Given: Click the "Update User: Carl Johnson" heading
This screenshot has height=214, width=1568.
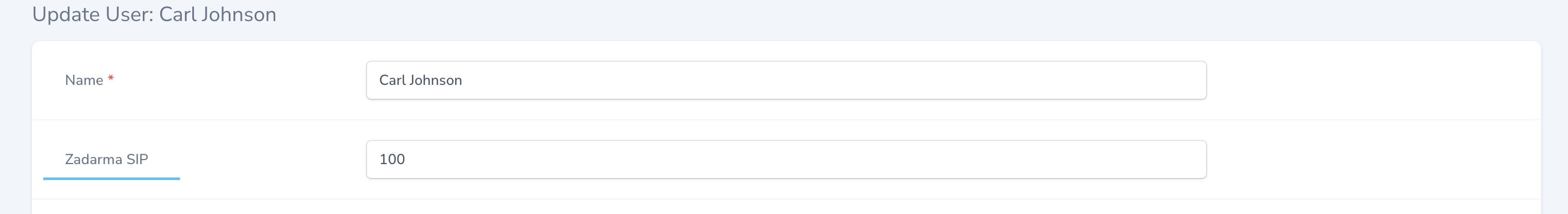Looking at the screenshot, I should tap(154, 14).
